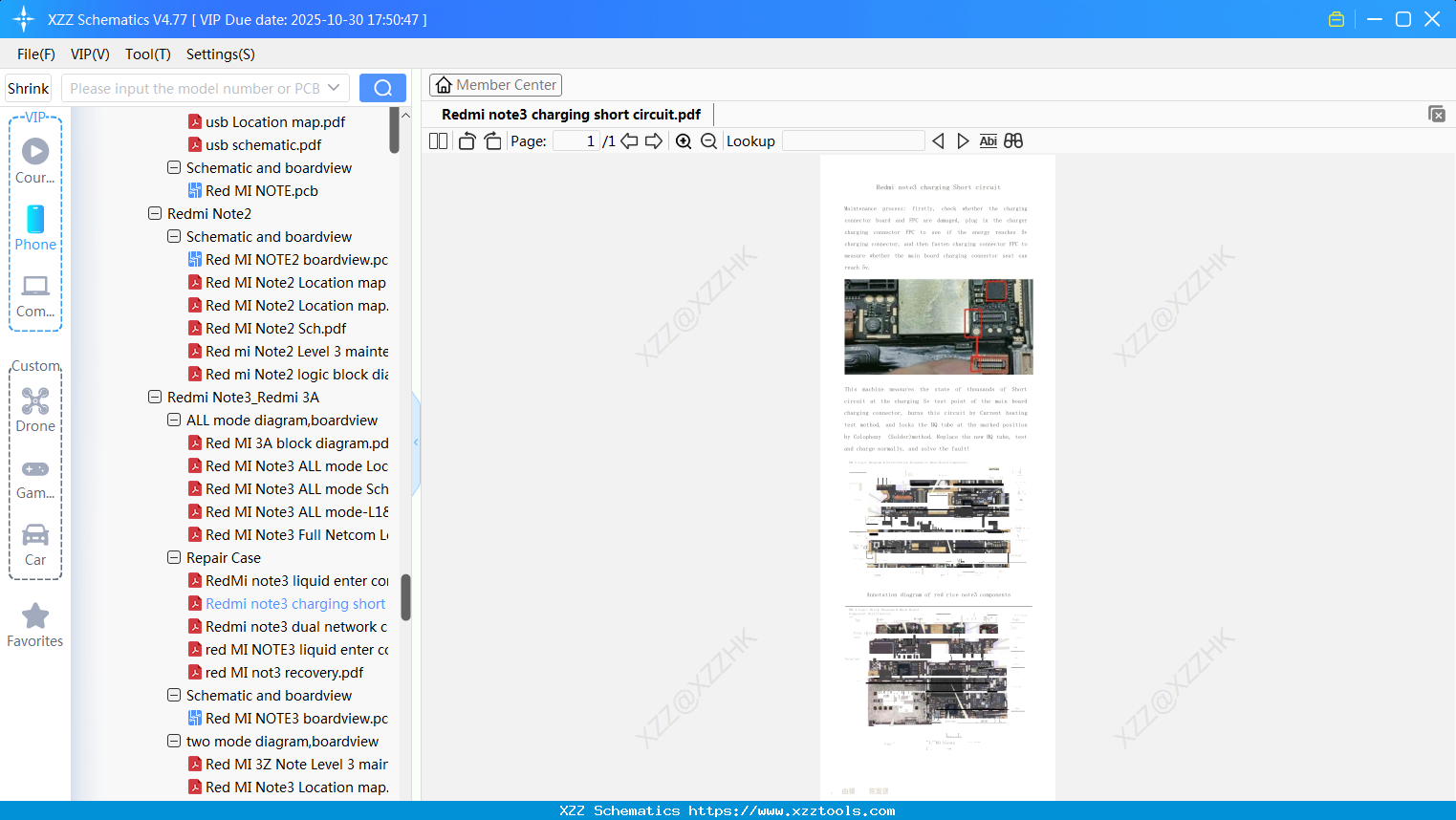
Task: Collapse the Repair Case folder
Action: click(174, 557)
